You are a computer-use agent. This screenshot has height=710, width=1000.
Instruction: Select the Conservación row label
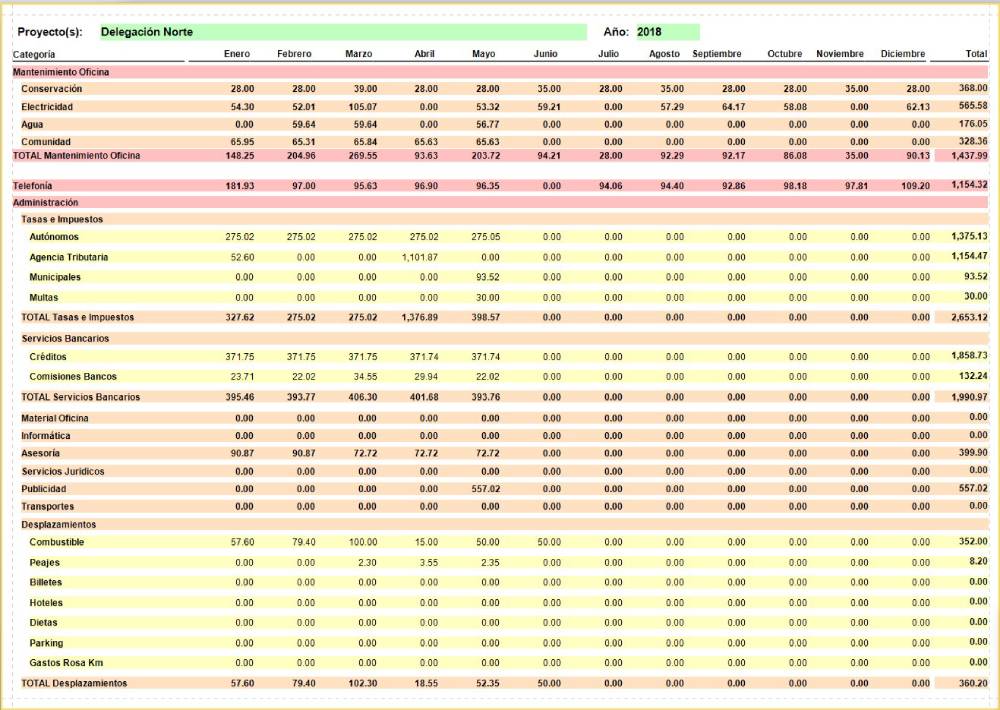[52, 89]
